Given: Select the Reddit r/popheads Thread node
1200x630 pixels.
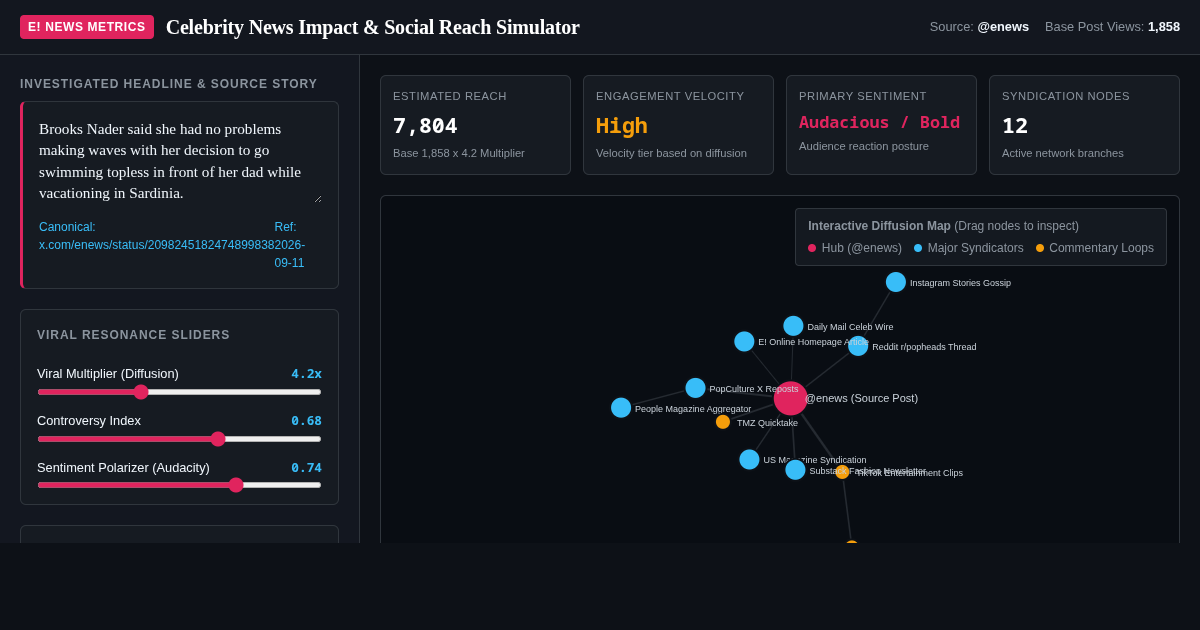Looking at the screenshot, I should [858, 346].
